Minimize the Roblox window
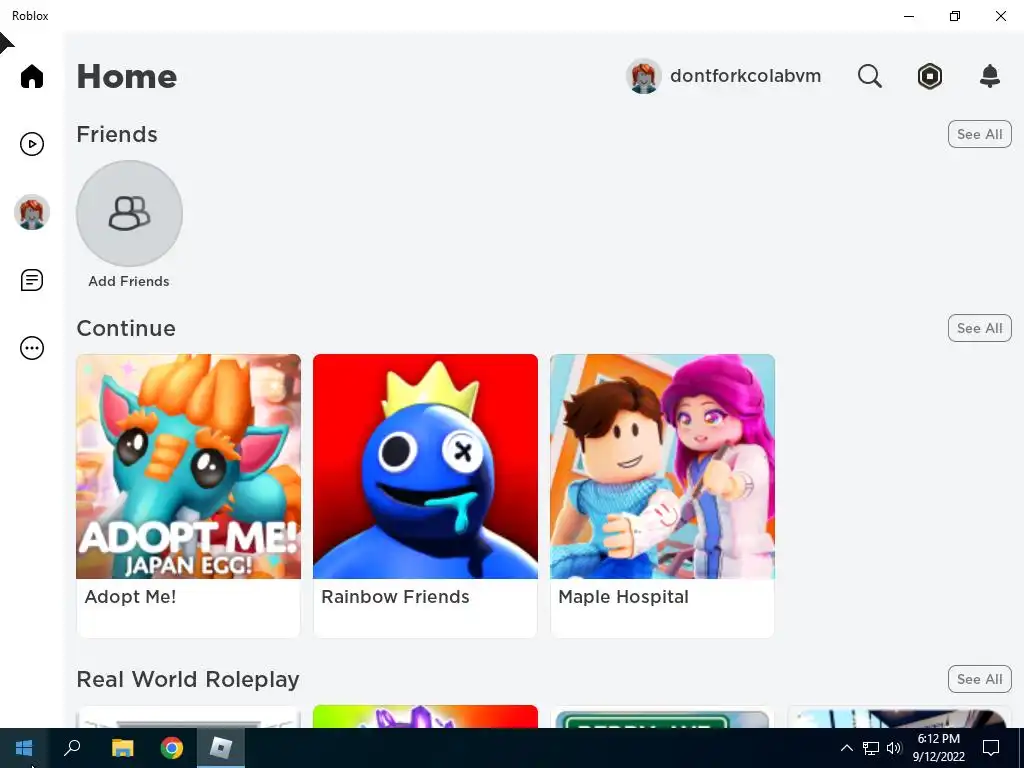Viewport: 1024px width, 768px height. [x=908, y=16]
